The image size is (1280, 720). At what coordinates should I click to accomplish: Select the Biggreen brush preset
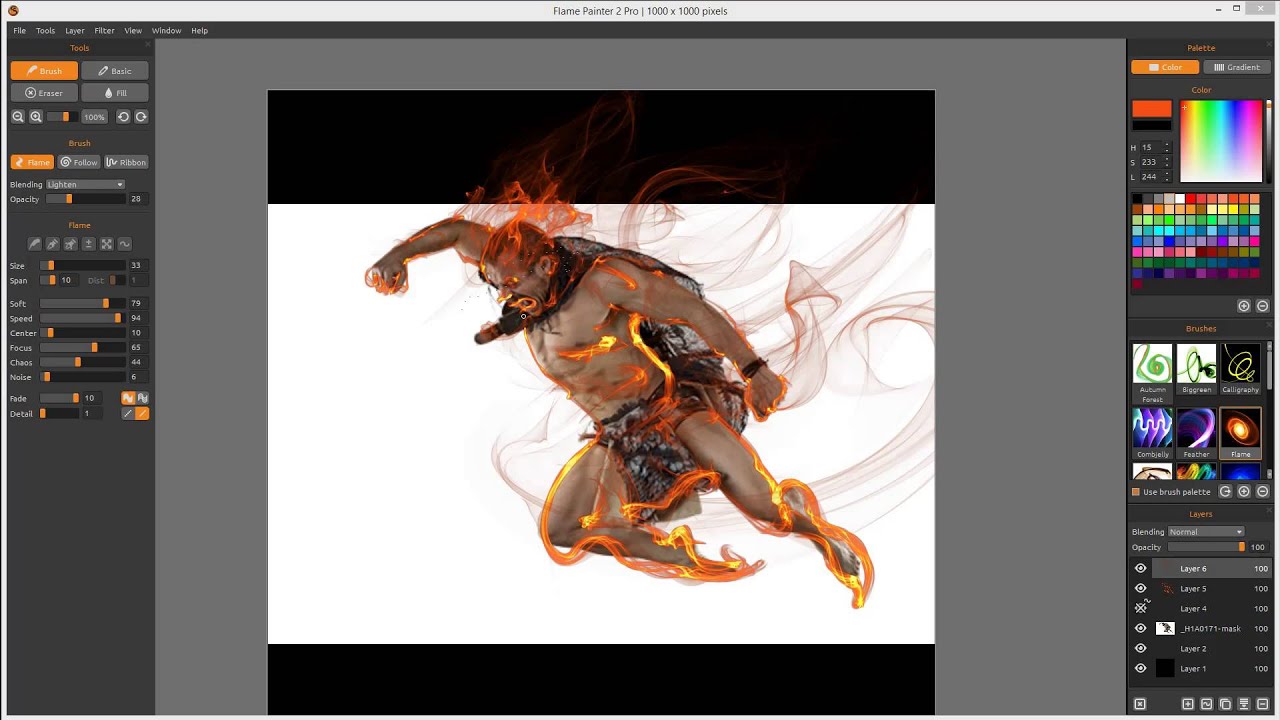pyautogui.click(x=1196, y=368)
